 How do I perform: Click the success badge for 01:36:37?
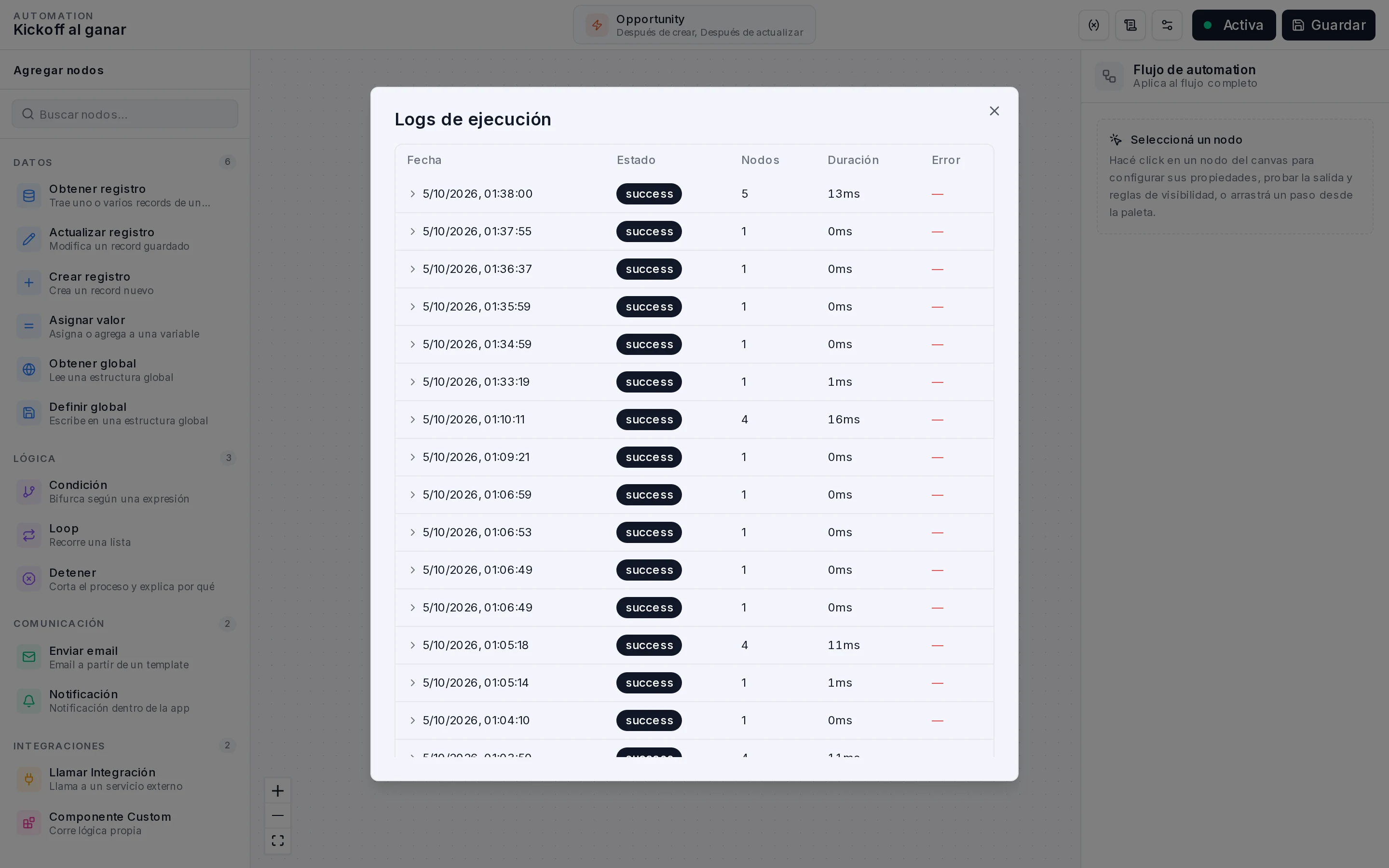coord(649,269)
